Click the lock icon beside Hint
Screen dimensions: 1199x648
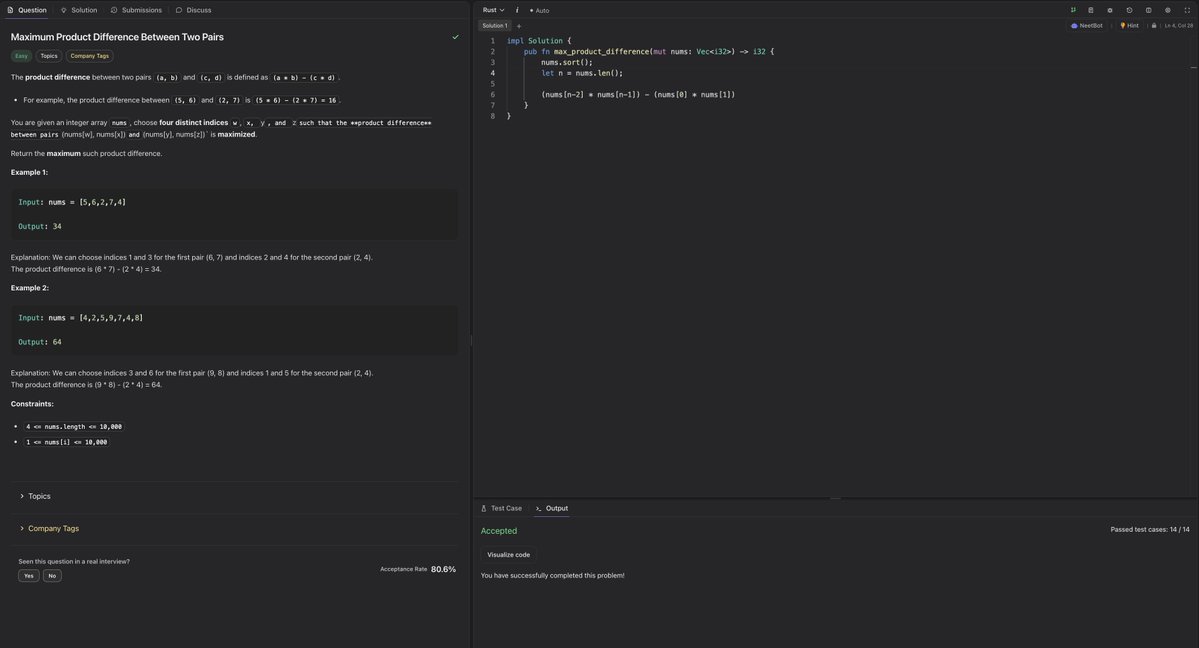1154,25
